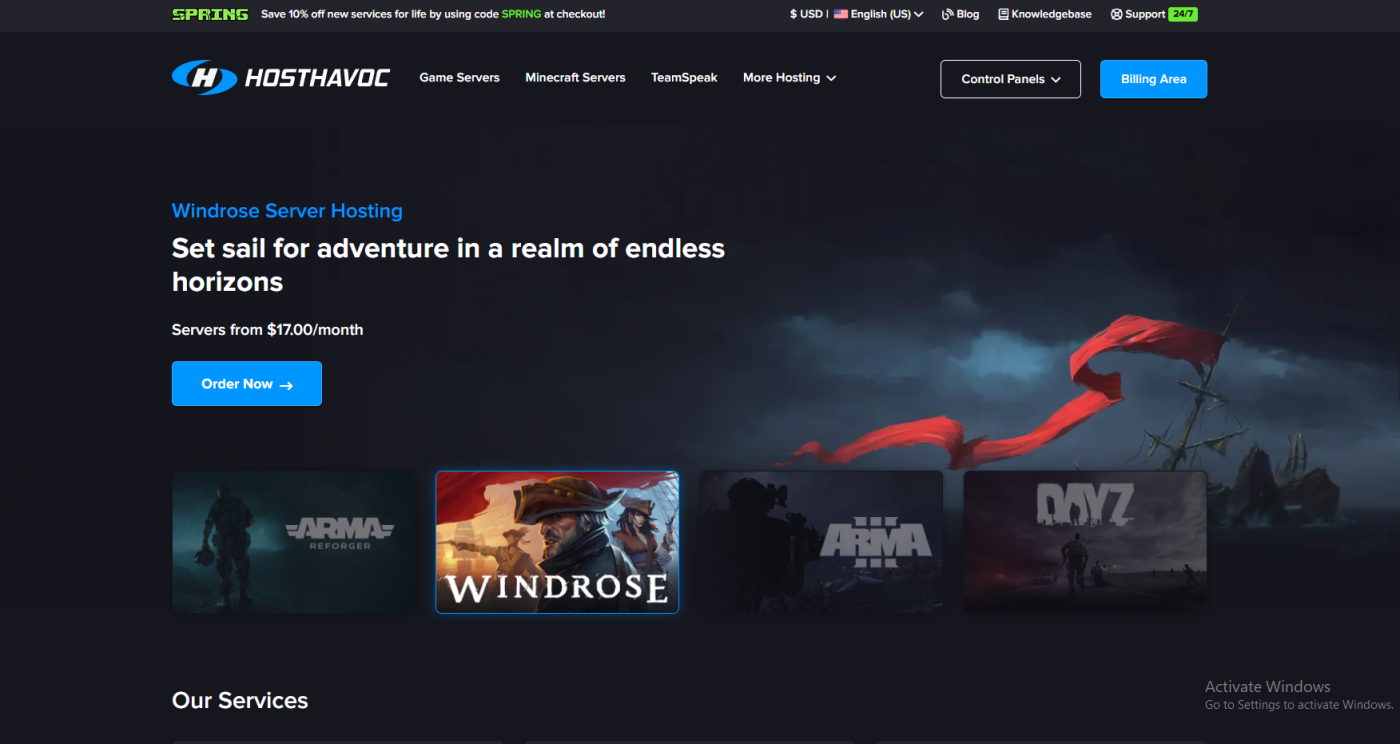Screen dimensions: 1400x744
Task: Select the Arma Reforger game thumbnail
Action: click(x=294, y=542)
